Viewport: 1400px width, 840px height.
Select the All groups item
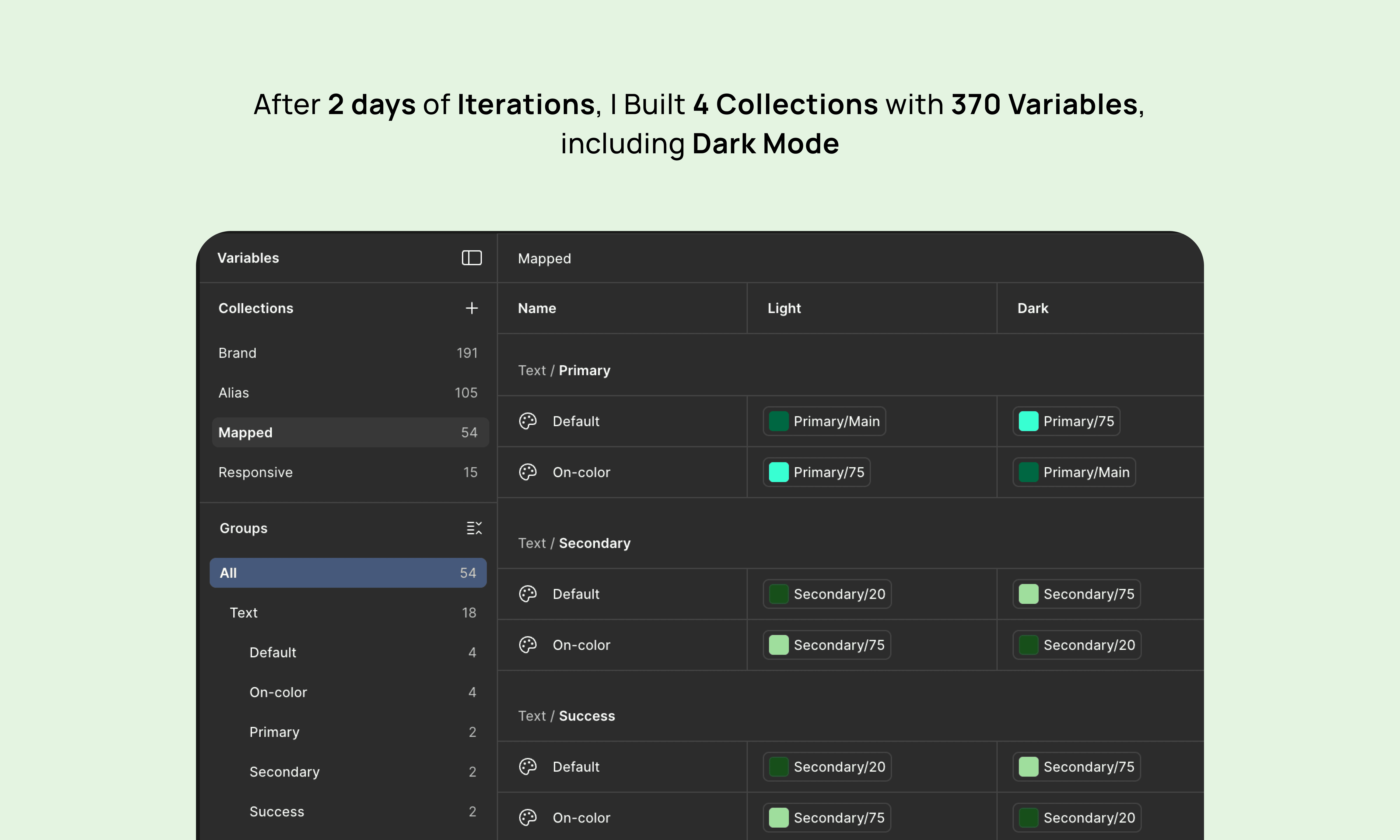347,573
